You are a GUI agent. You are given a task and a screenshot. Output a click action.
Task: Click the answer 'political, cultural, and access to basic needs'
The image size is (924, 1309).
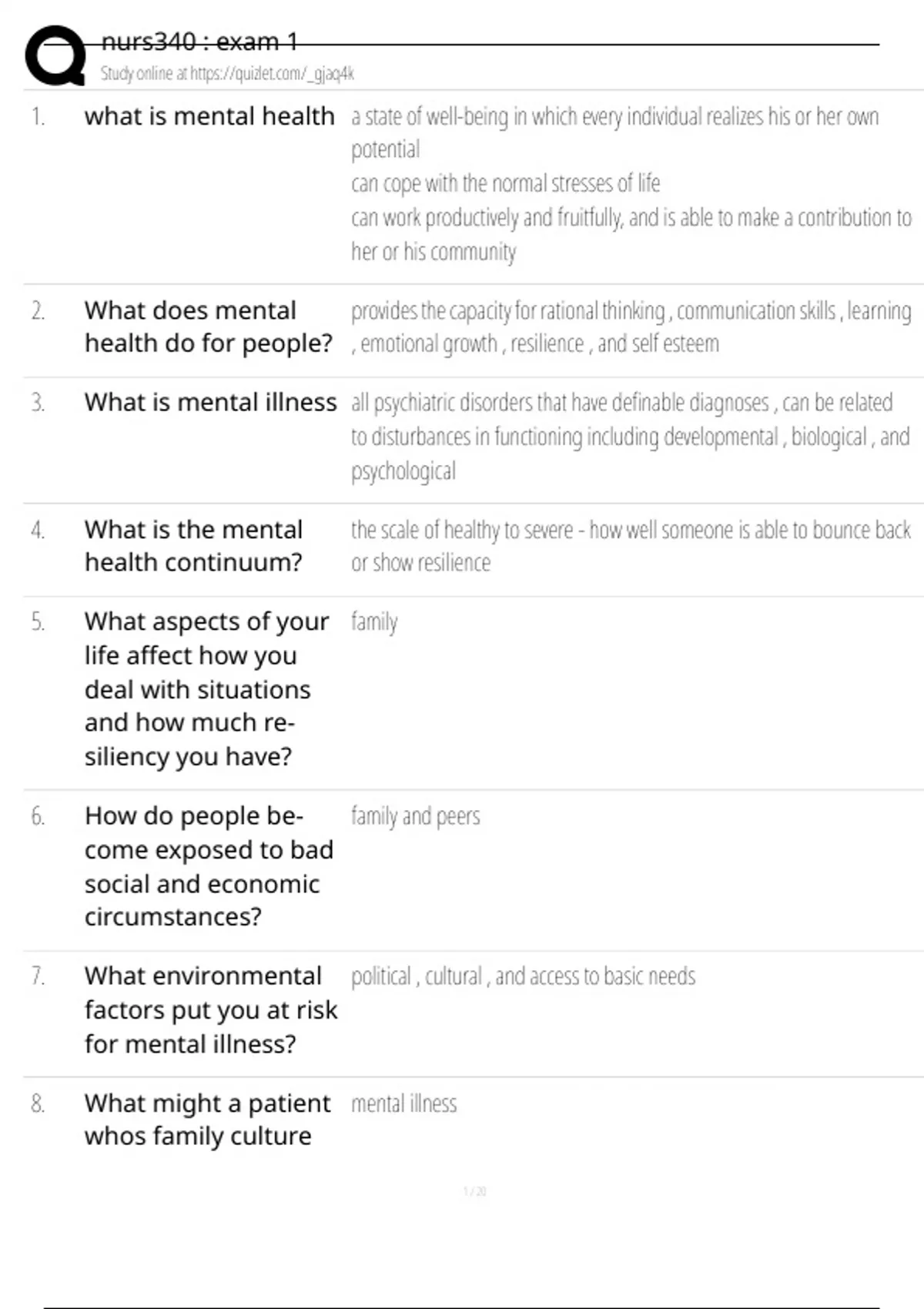(523, 976)
